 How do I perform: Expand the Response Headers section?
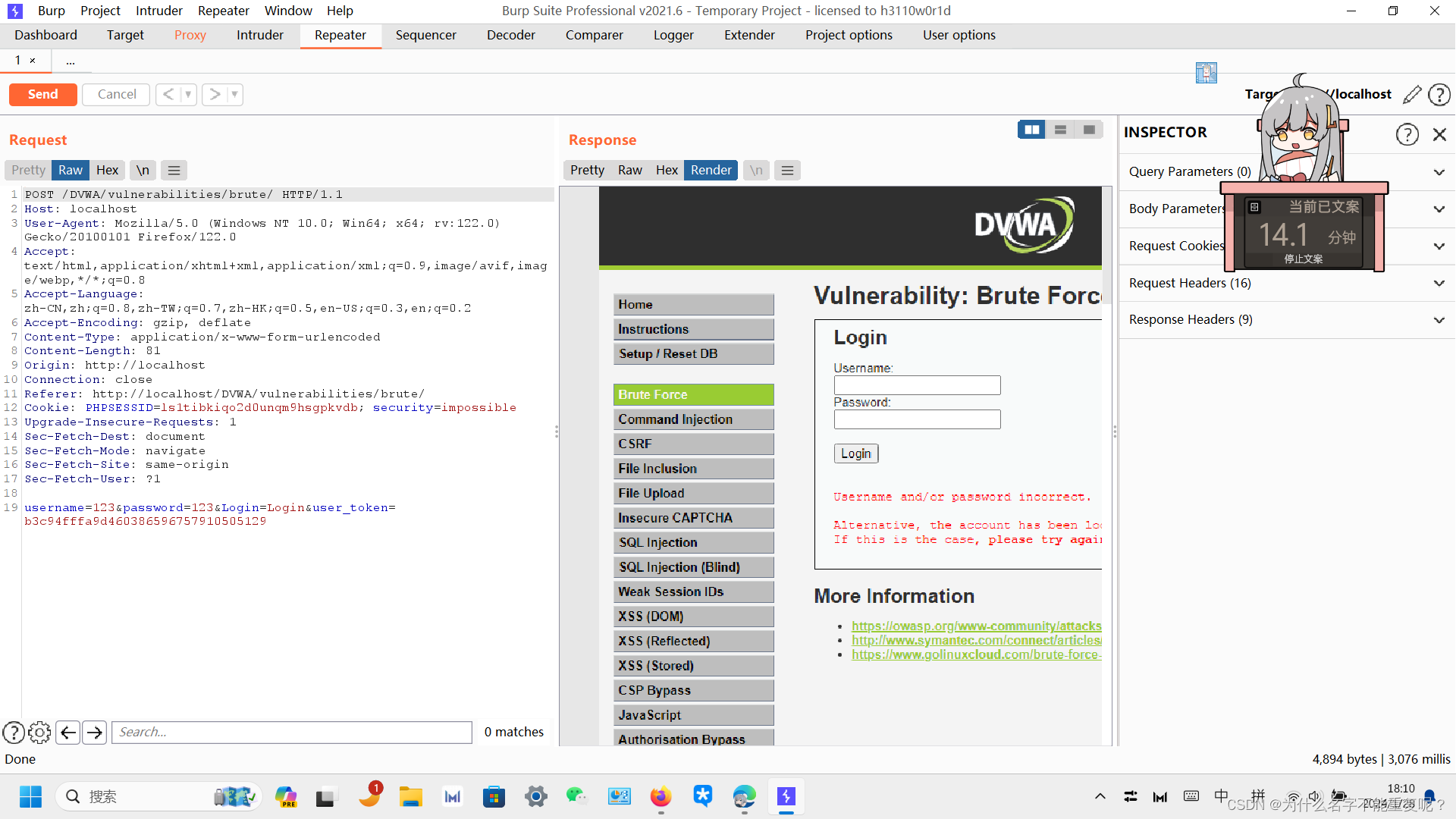point(1439,320)
